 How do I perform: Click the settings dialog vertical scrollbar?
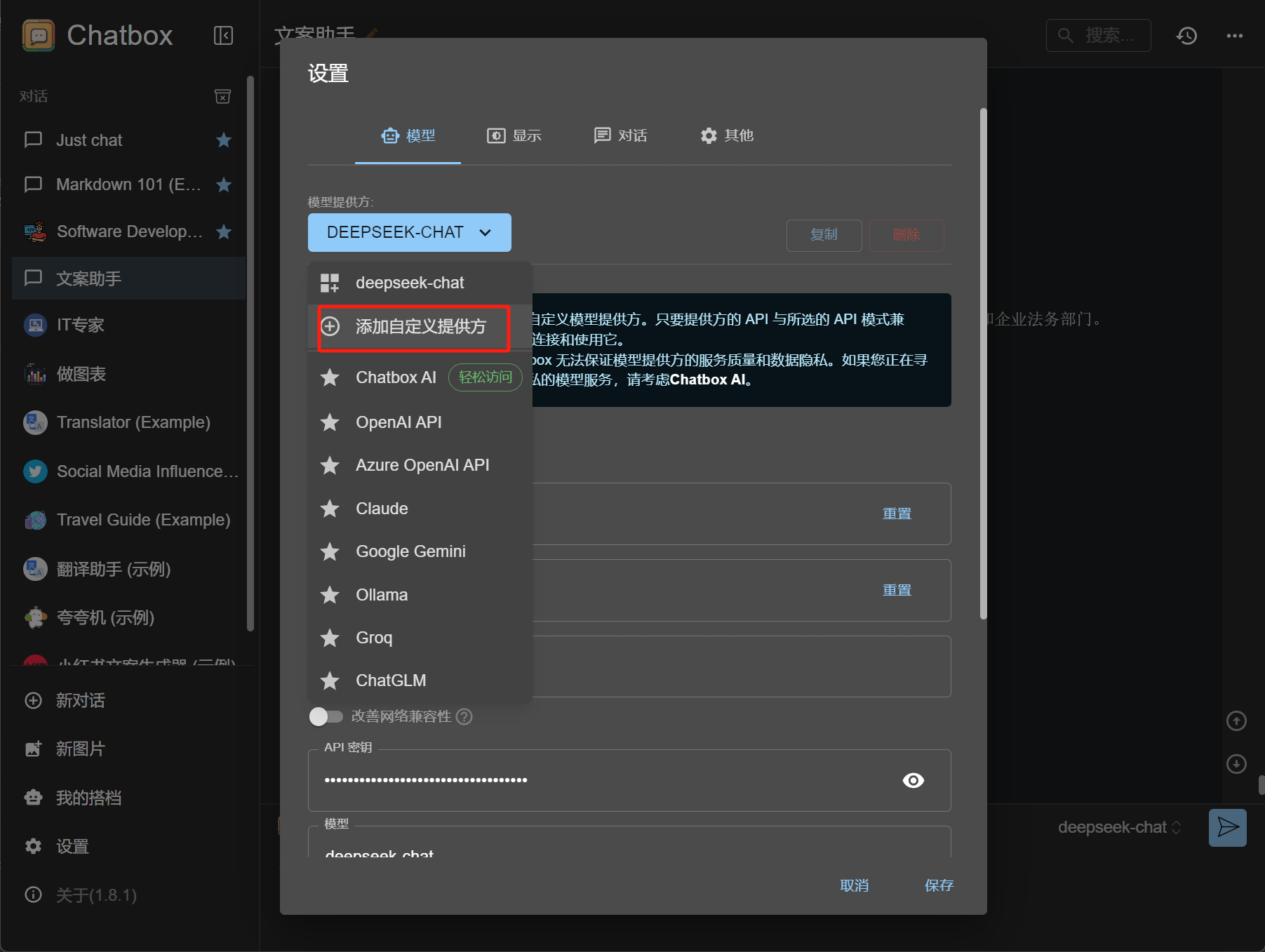[x=983, y=363]
